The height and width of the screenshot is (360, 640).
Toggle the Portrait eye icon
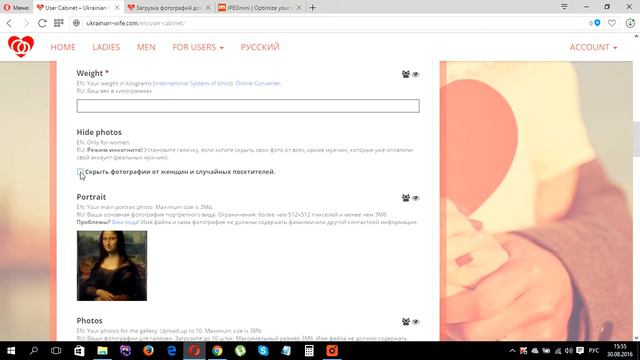[416, 198]
